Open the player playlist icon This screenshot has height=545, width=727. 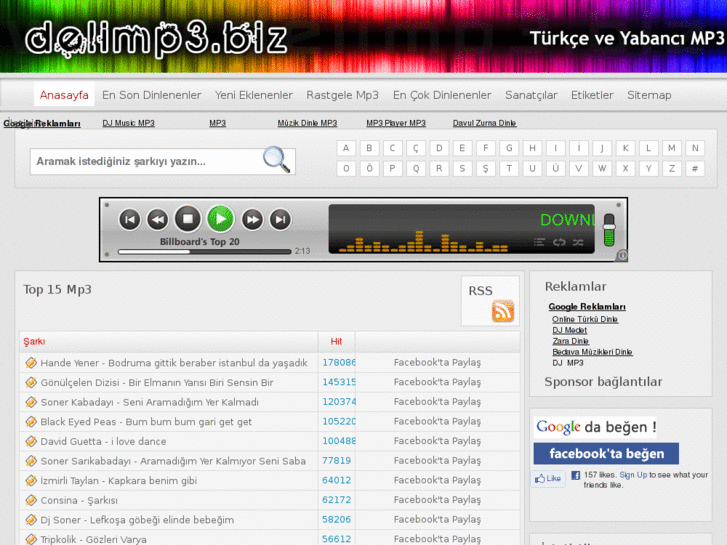539,242
